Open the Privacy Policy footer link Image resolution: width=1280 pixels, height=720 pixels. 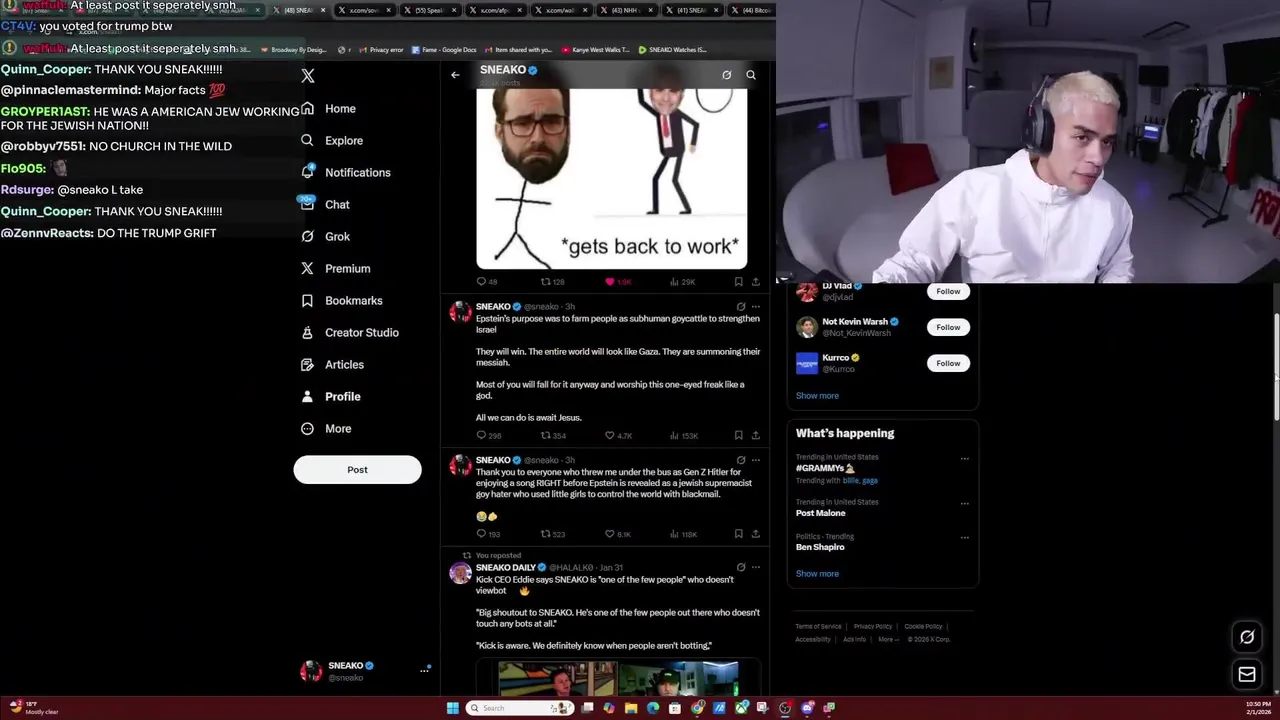tap(873, 626)
